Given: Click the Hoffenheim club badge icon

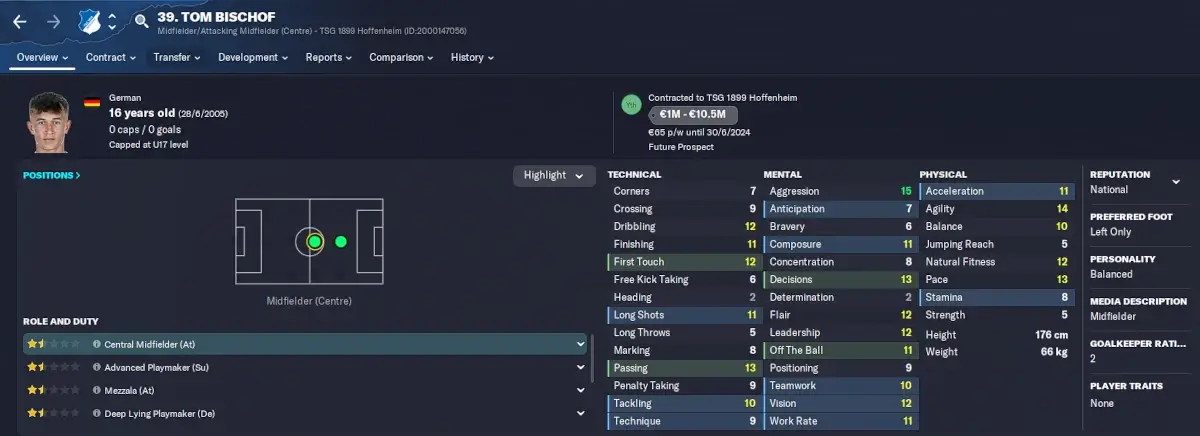Looking at the screenshot, I should [x=90, y=21].
